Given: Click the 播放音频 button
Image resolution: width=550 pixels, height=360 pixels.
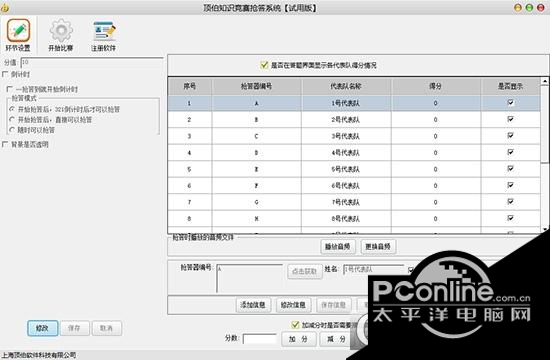Looking at the screenshot, I should point(338,247).
